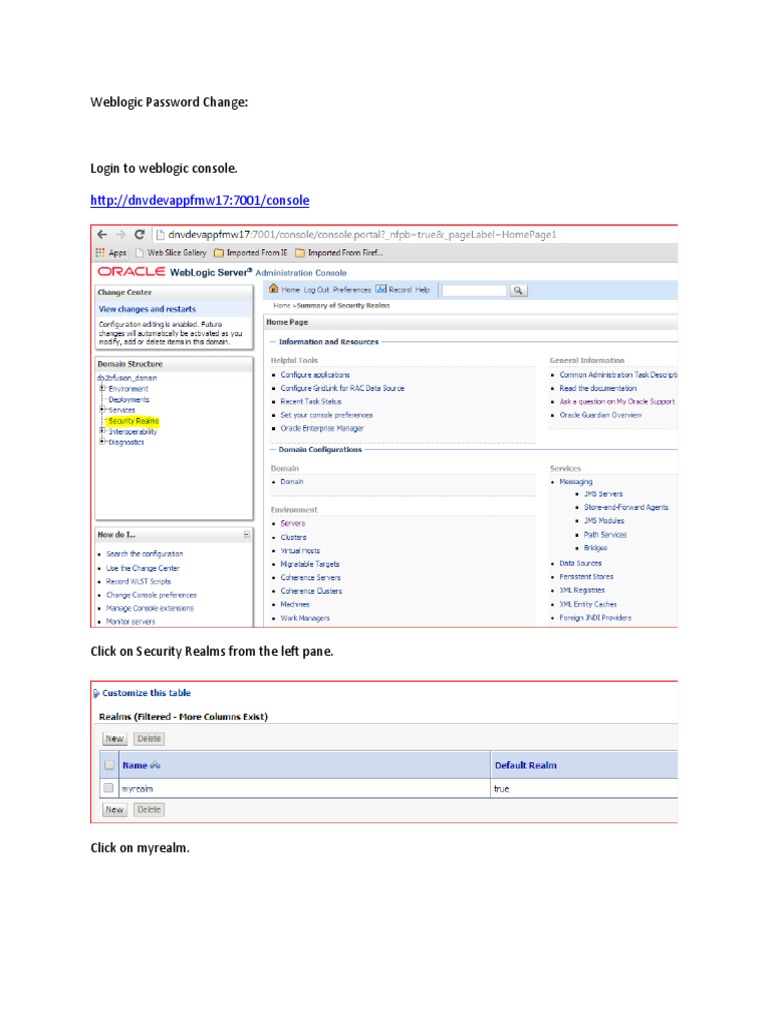Open the Work Managers link

point(305,618)
